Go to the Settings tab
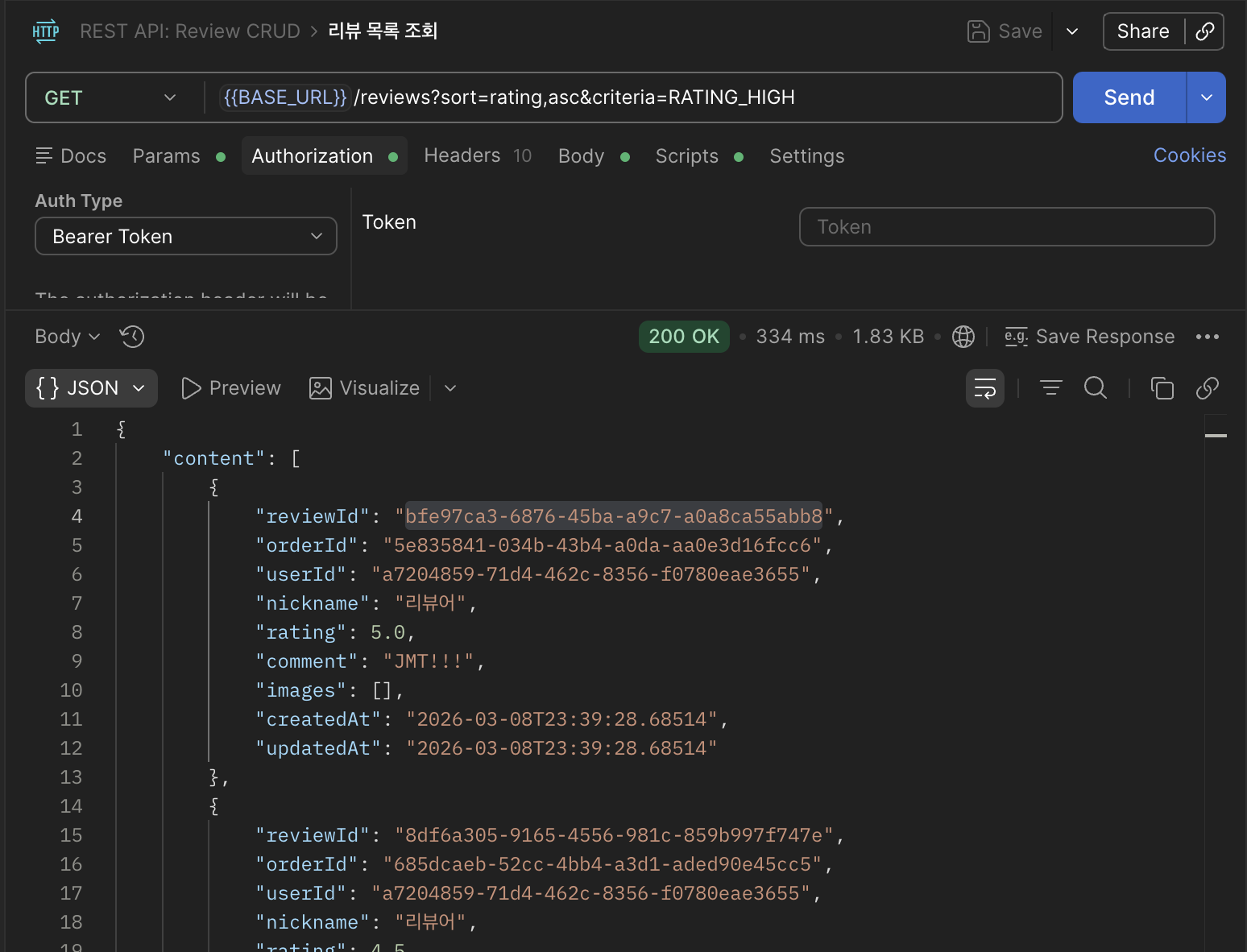The width and height of the screenshot is (1247, 952). pyautogui.click(x=807, y=156)
